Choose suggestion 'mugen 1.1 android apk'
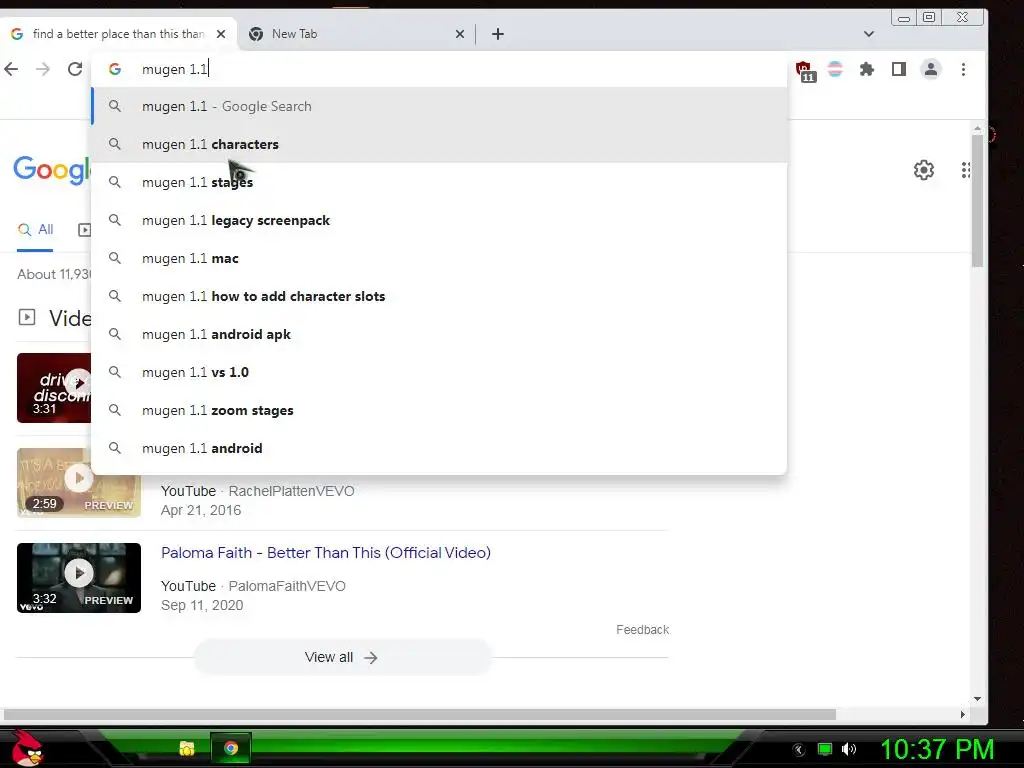 pos(440,334)
